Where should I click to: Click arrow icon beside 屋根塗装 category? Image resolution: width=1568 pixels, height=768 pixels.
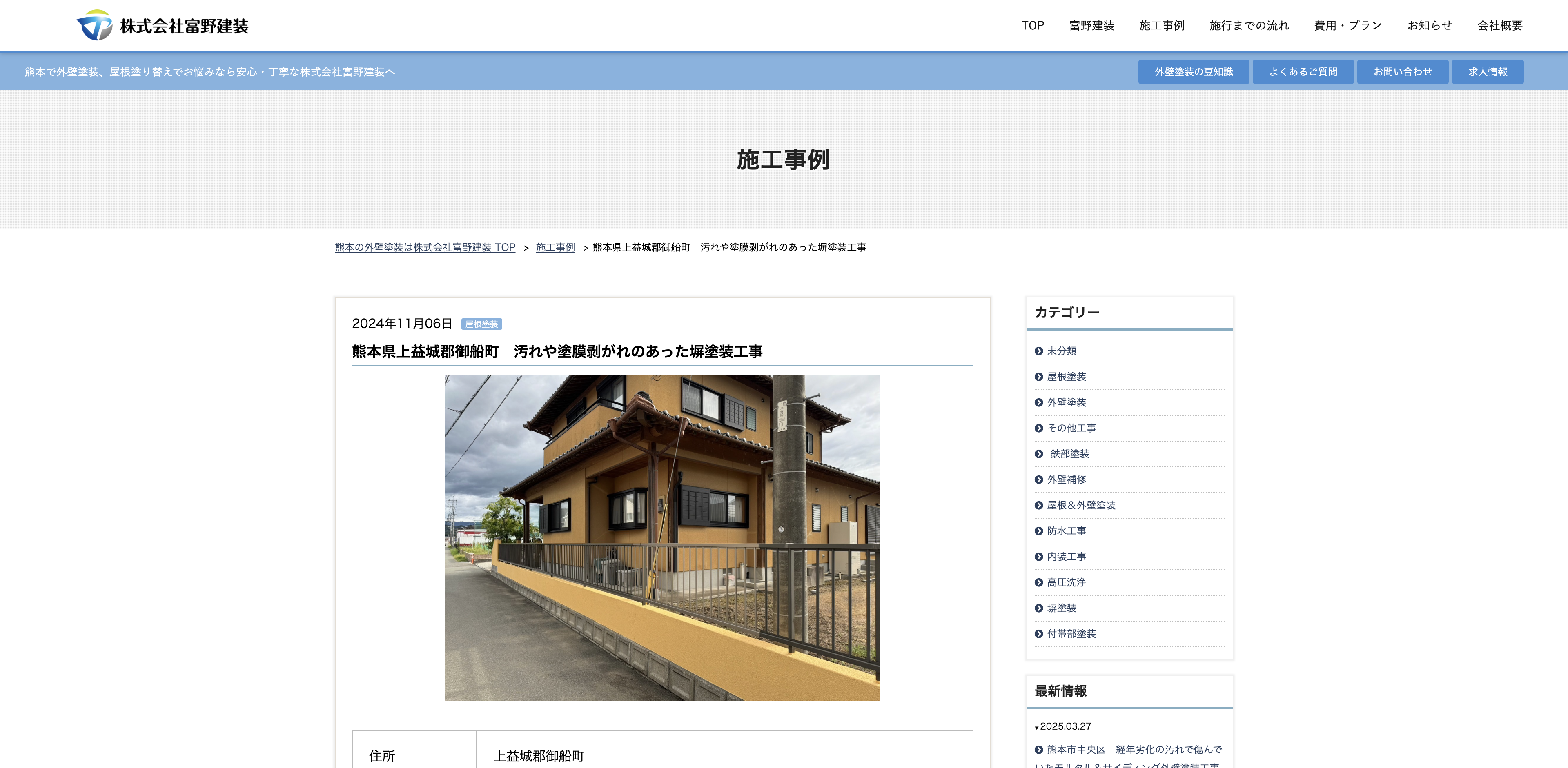(x=1038, y=377)
